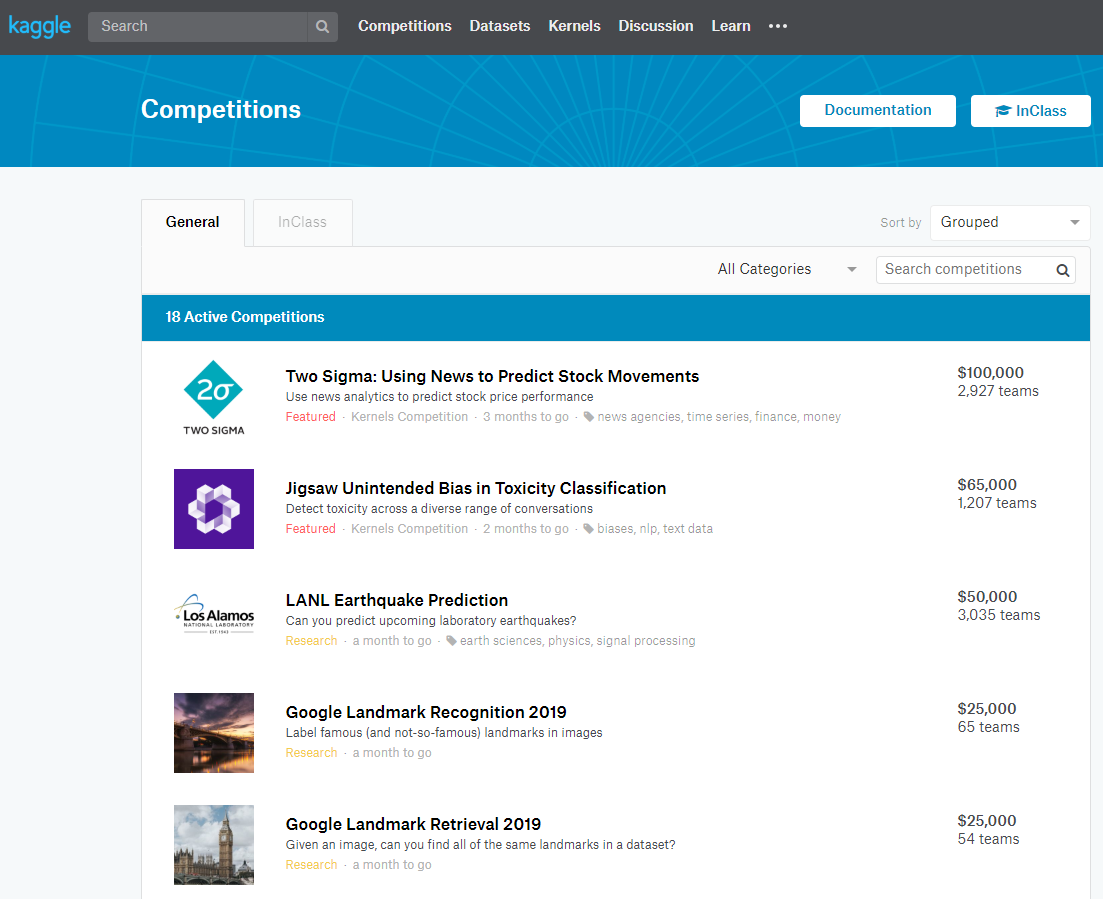Click tag icon beside biases tags
The width and height of the screenshot is (1103, 899).
click(589, 528)
